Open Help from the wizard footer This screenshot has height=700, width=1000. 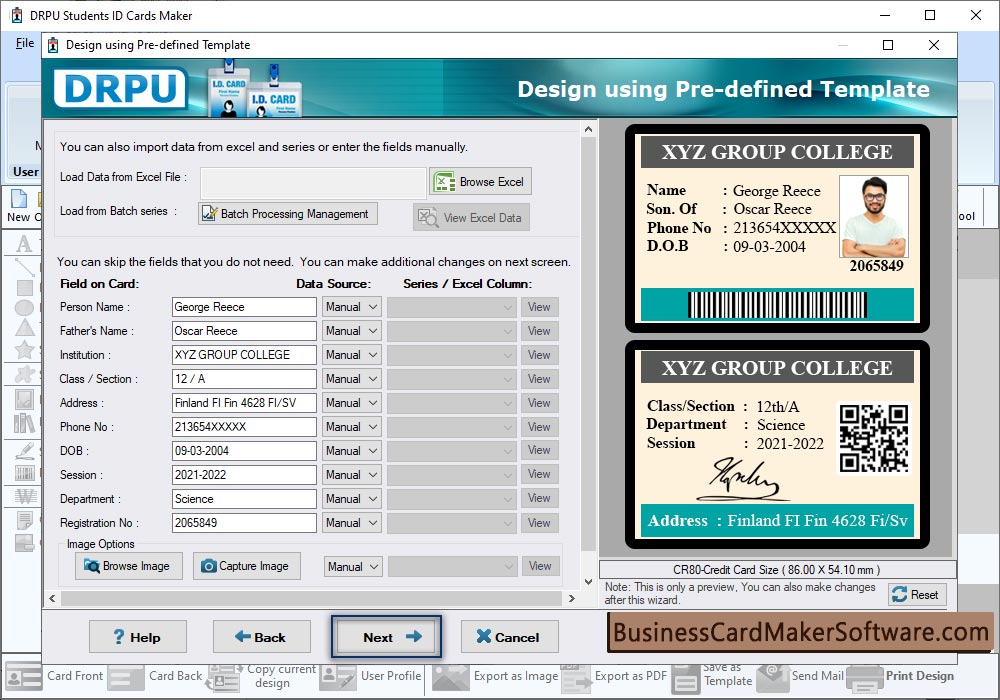pyautogui.click(x=138, y=636)
